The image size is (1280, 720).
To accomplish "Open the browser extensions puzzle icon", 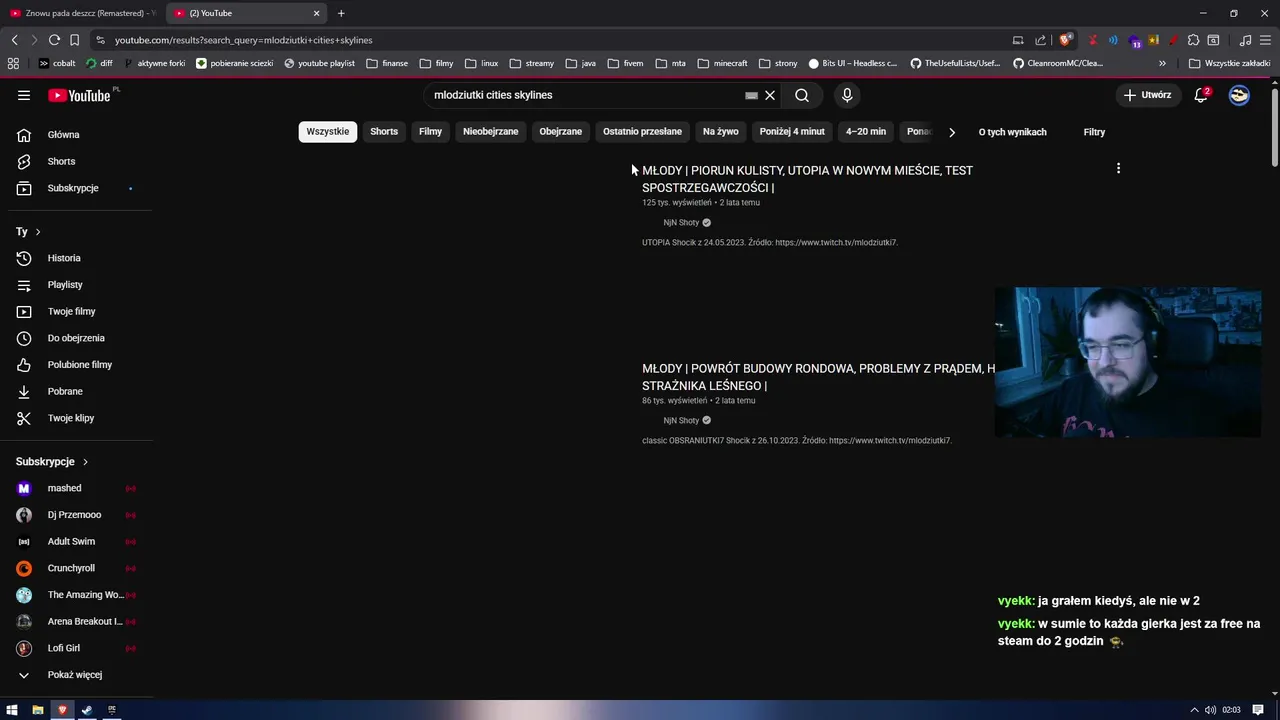I will point(1193,40).
